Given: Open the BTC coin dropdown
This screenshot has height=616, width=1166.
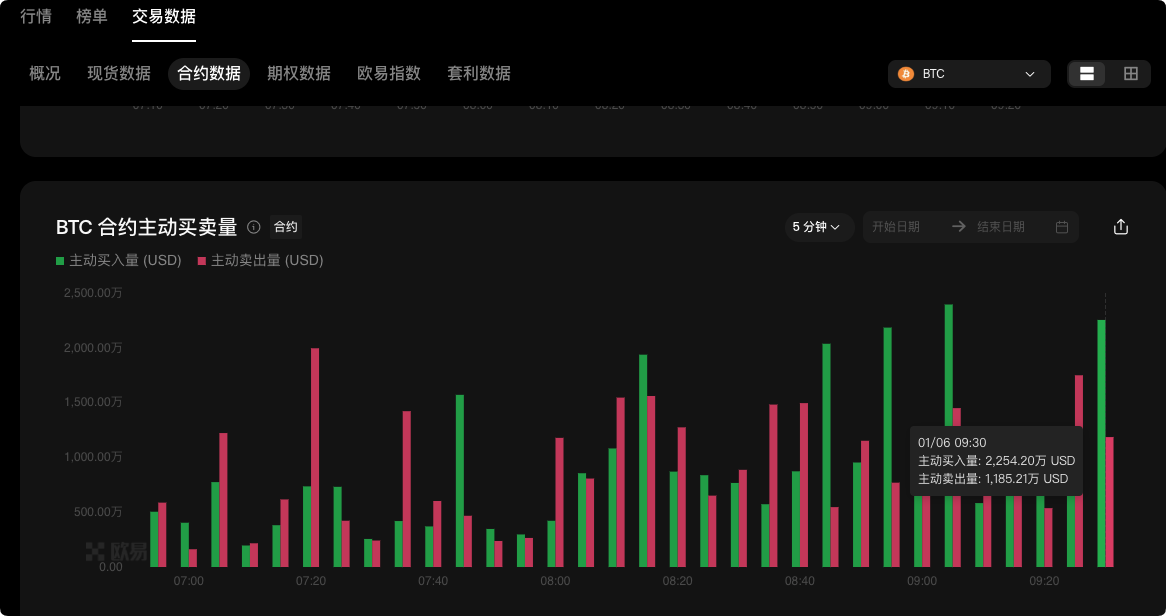Looking at the screenshot, I should (968, 74).
